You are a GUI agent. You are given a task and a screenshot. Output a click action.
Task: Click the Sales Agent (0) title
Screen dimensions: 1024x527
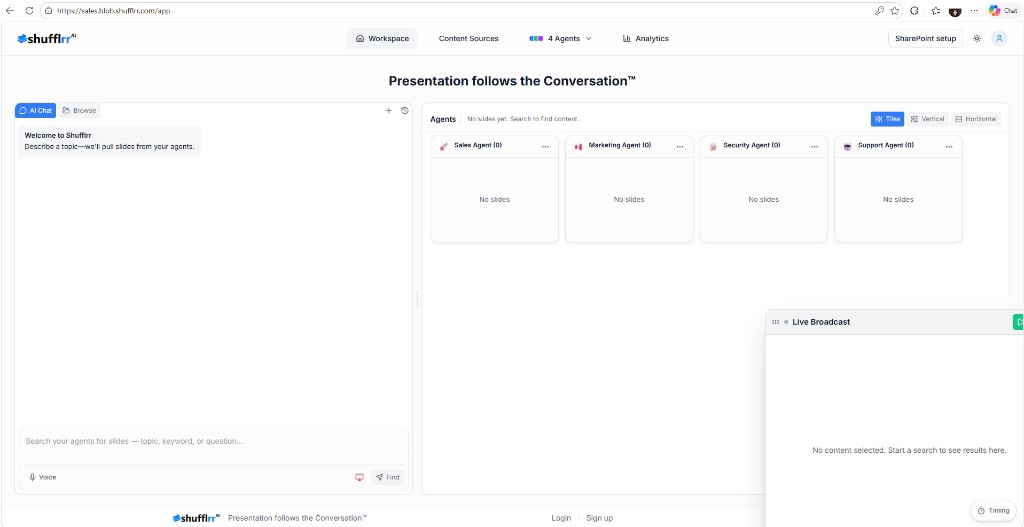478,145
